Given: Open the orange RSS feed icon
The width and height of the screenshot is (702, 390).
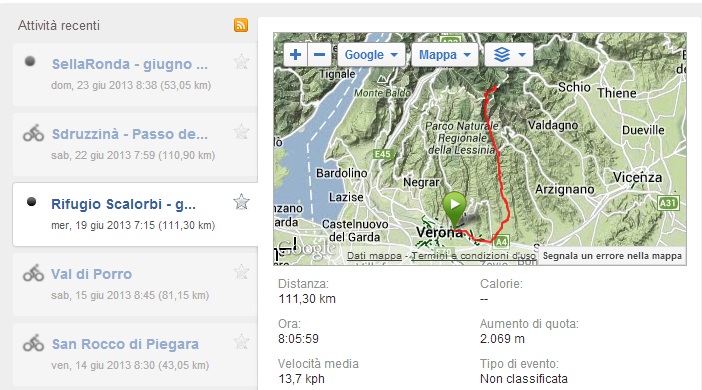Looking at the screenshot, I should (x=241, y=25).
